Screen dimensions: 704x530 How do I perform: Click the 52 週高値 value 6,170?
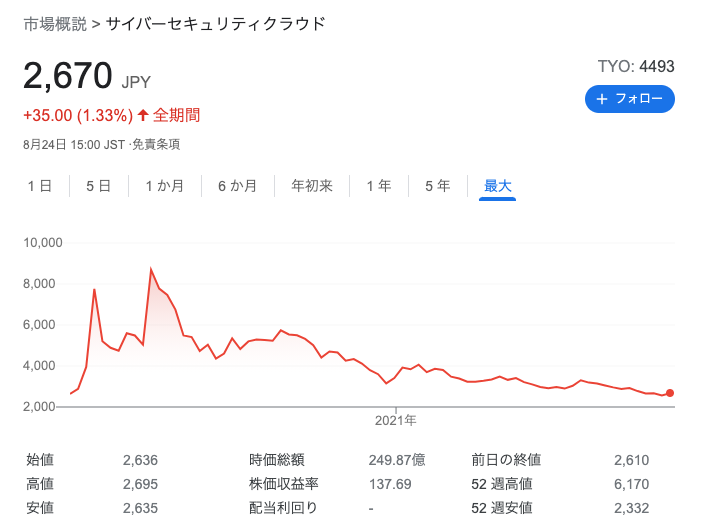[631, 484]
